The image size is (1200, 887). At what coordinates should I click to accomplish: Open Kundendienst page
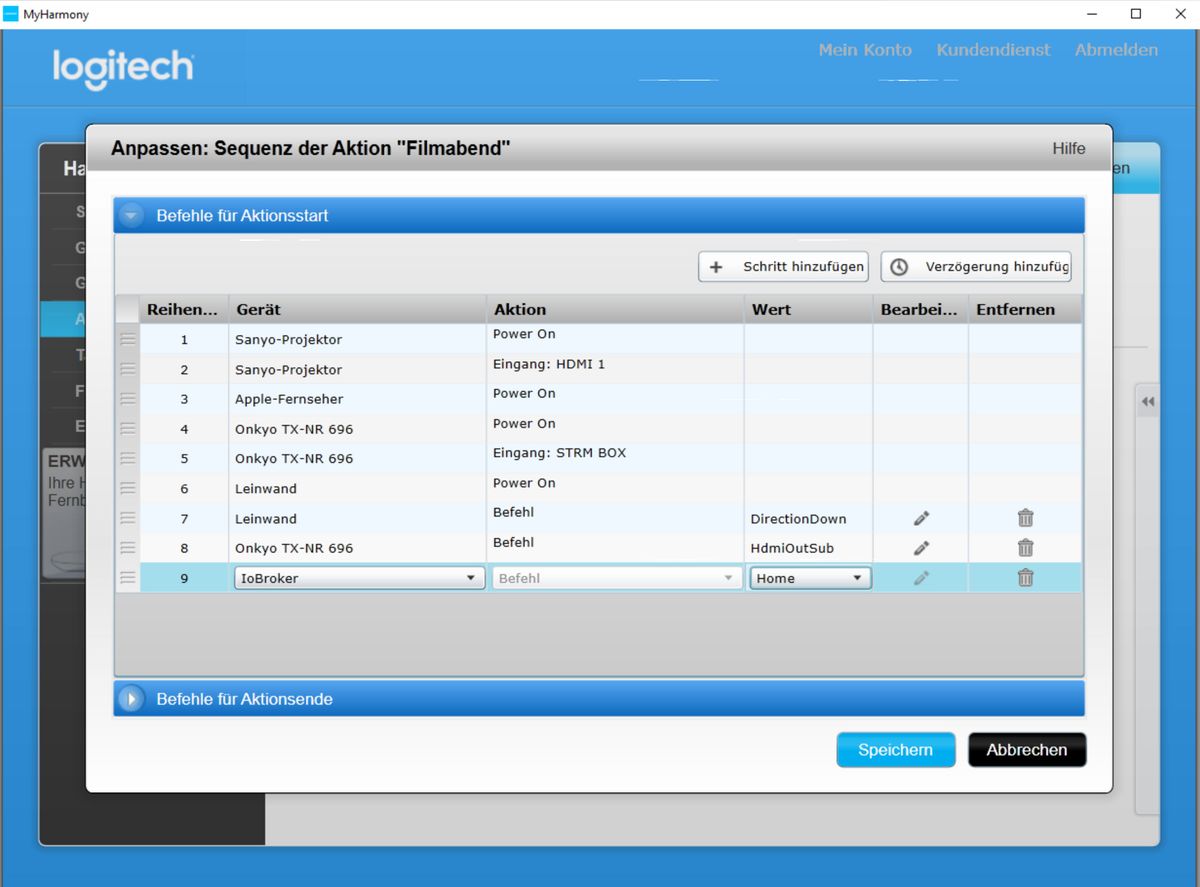point(993,50)
